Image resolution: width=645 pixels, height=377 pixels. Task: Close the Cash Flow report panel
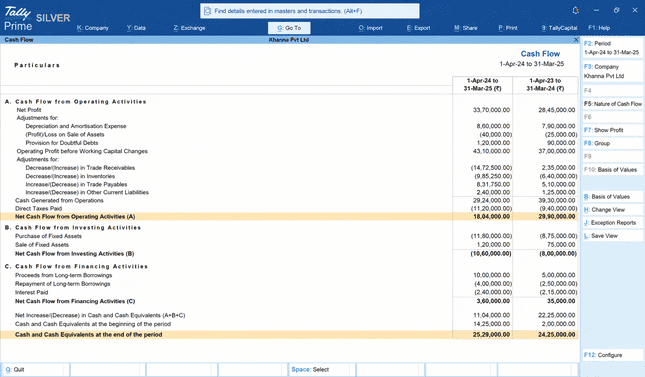coord(576,40)
